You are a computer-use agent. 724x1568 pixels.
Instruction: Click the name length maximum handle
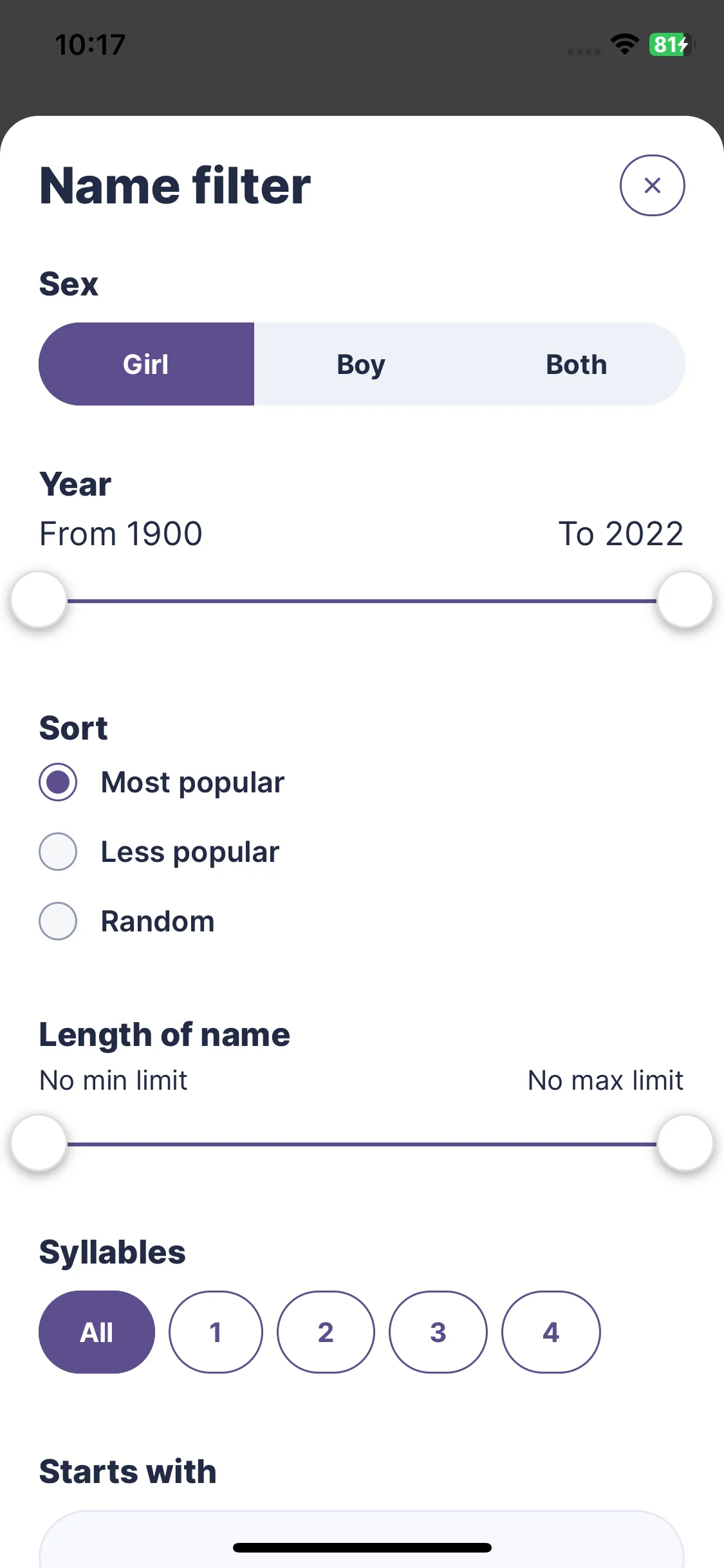click(685, 1143)
